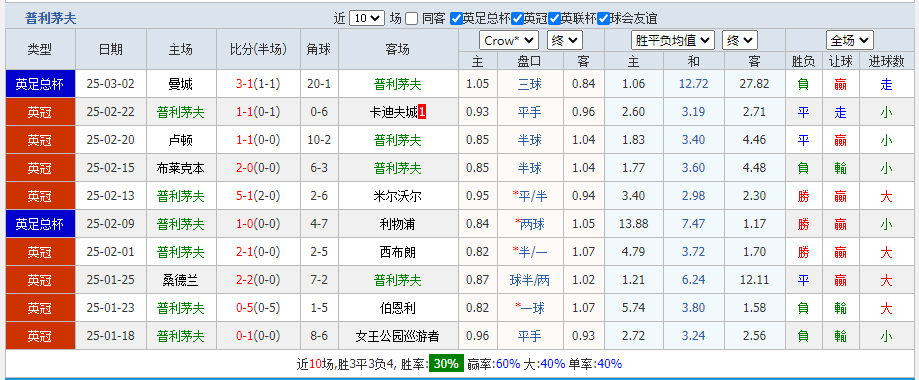Click 西布朗 away team name
Image resolution: width=919 pixels, height=380 pixels.
point(398,252)
